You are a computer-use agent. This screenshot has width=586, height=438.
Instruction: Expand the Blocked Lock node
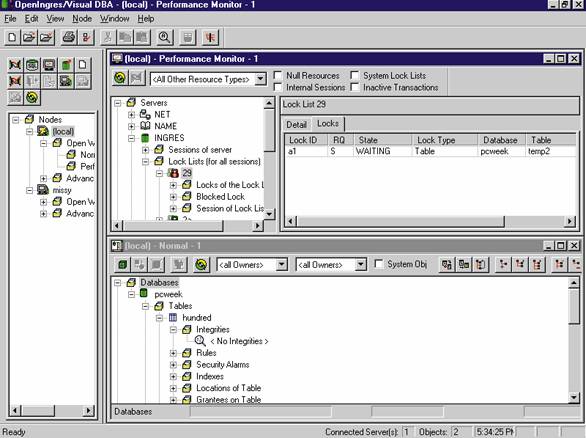[173, 197]
